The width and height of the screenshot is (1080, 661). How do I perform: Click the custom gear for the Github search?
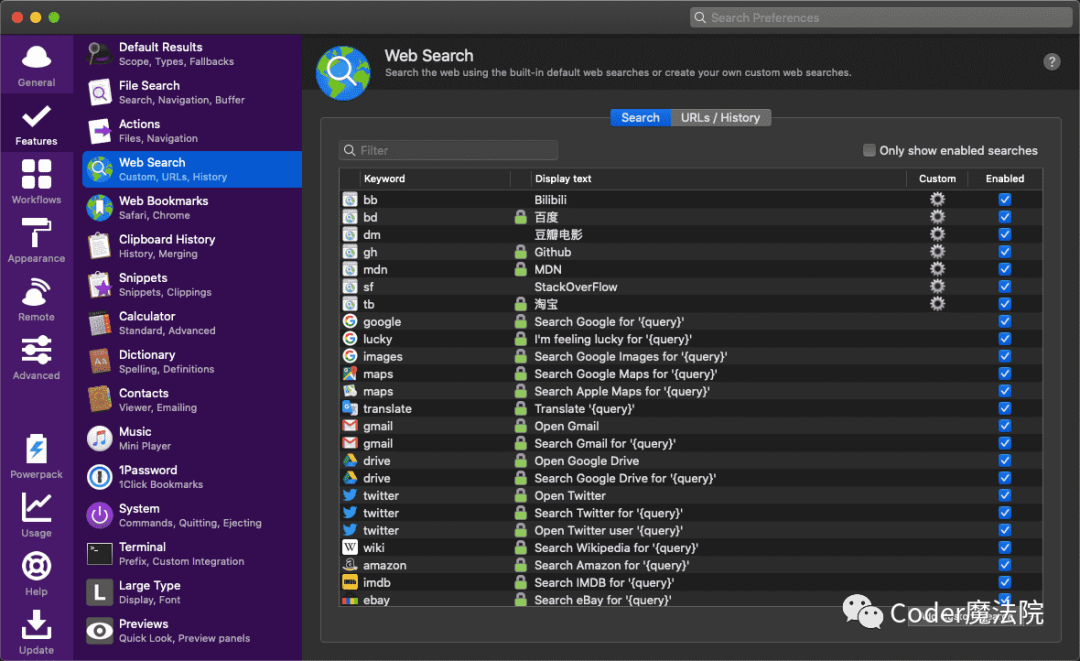click(937, 252)
